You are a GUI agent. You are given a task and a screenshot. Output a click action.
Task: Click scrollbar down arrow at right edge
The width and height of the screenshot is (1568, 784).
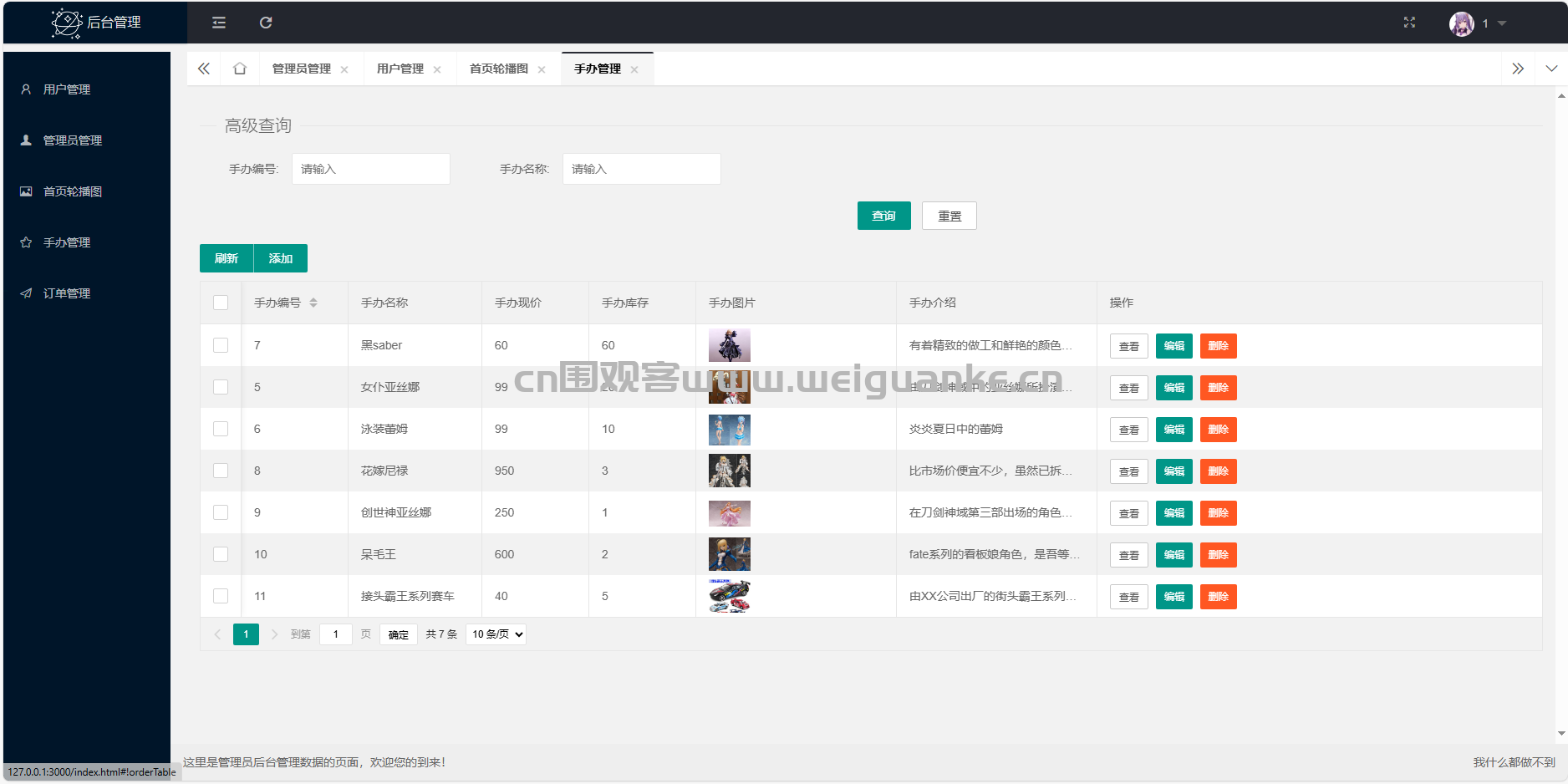tap(1561, 734)
